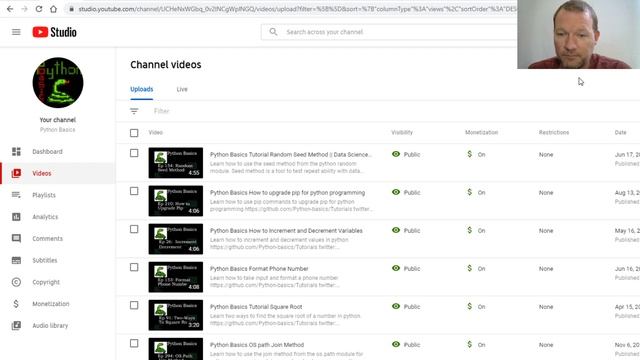Click the Filter input field
This screenshot has height=360, width=640.
tap(161, 111)
